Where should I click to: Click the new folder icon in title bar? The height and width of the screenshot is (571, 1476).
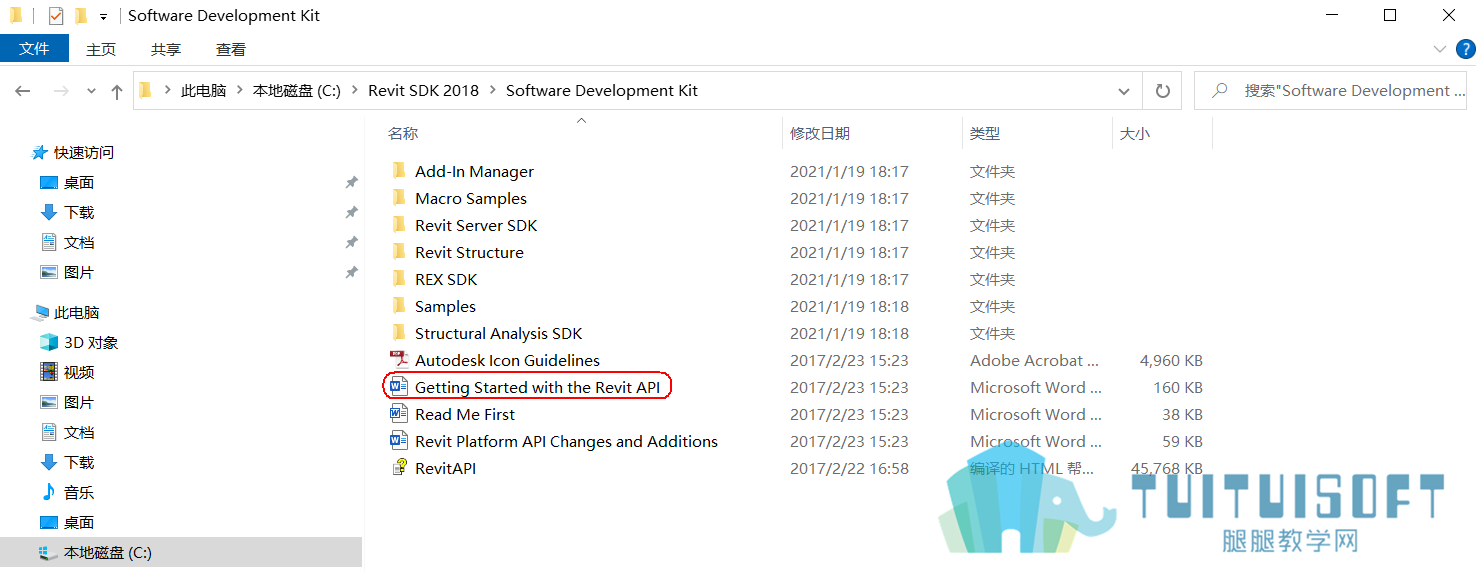tap(81, 16)
